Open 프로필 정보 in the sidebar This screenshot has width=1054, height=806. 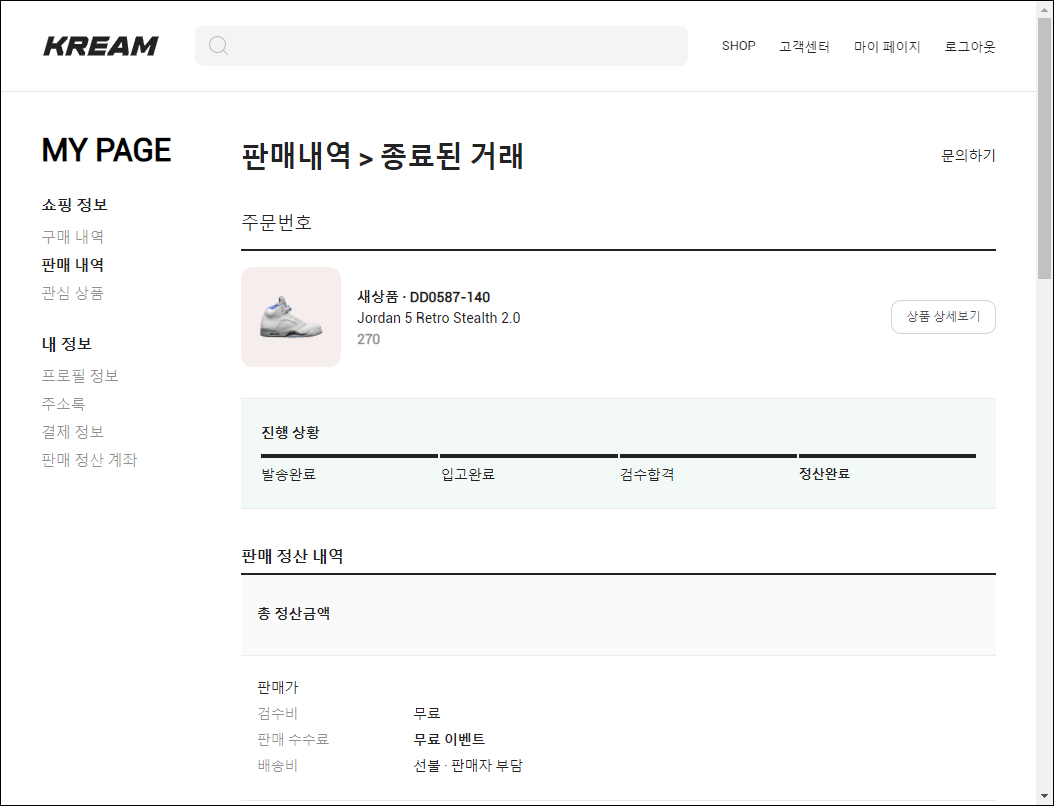pos(80,376)
